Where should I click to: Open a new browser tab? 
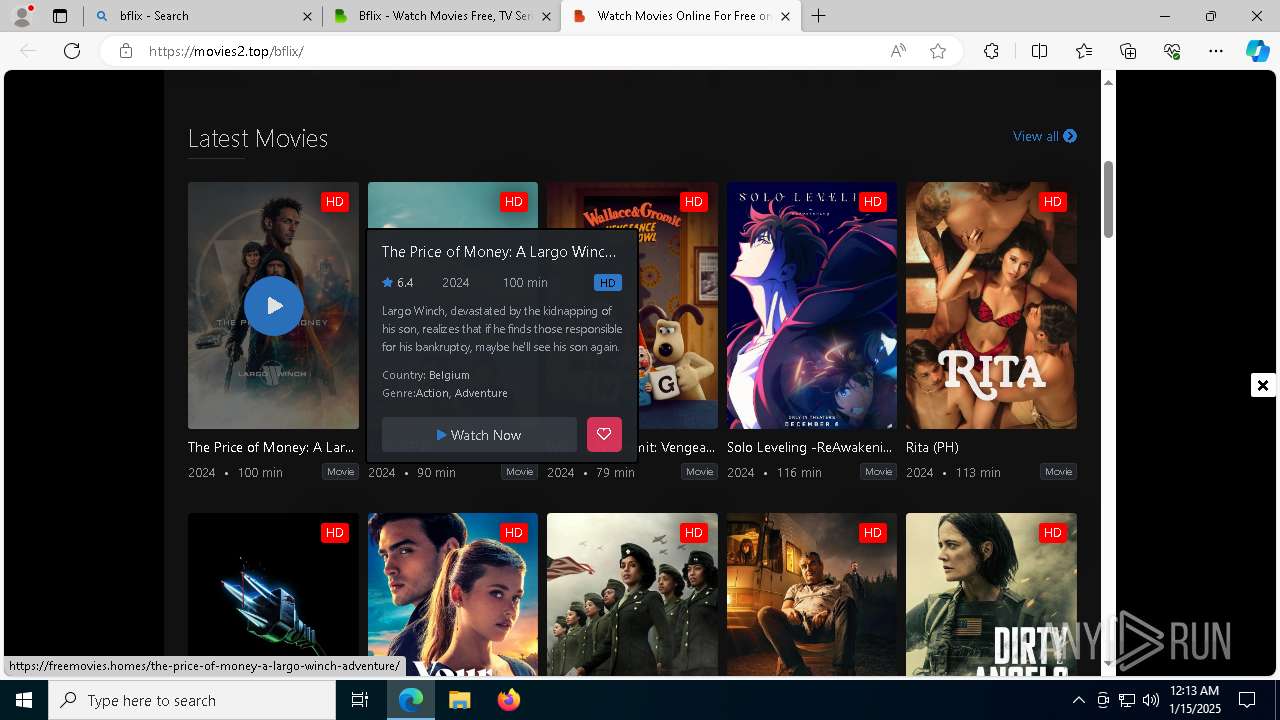(819, 16)
